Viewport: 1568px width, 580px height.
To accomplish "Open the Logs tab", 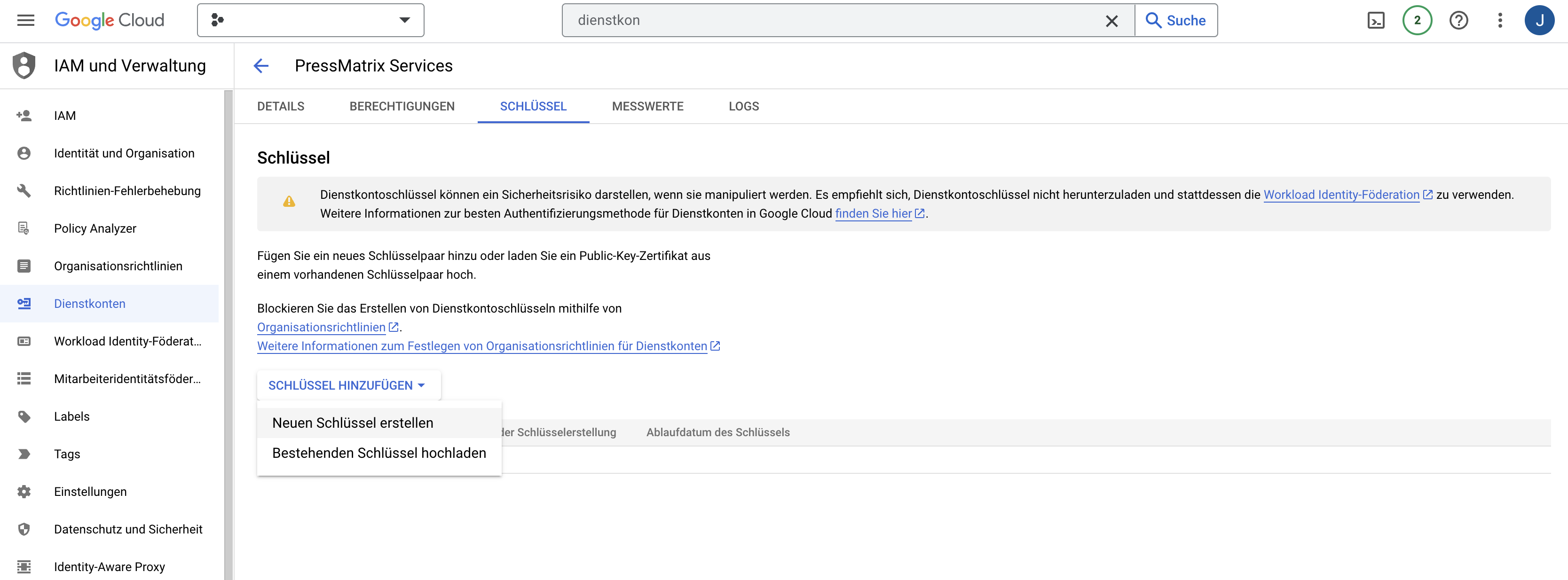I will [744, 107].
